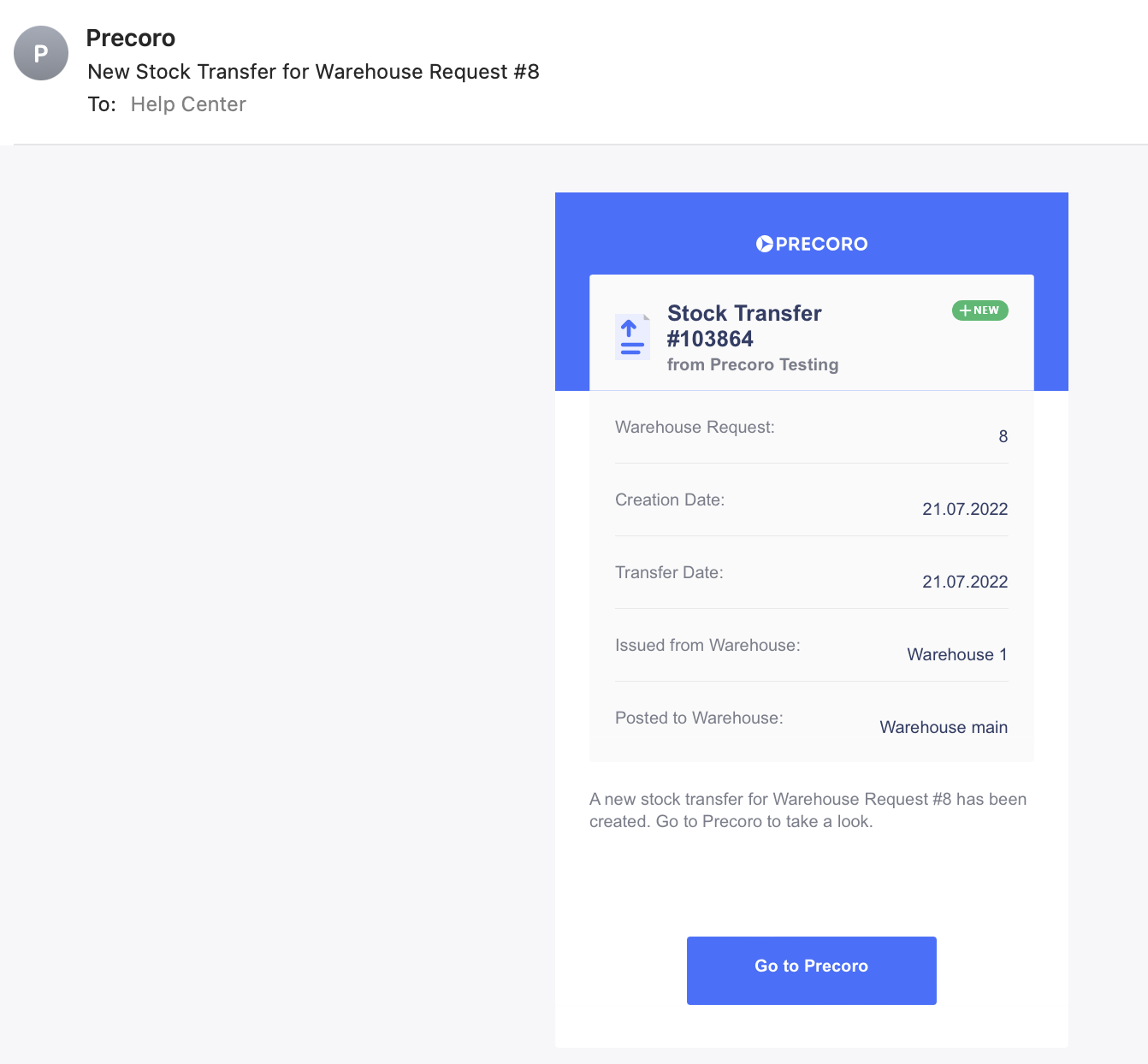Select the Stock Transfer #103864 heading

point(744,326)
